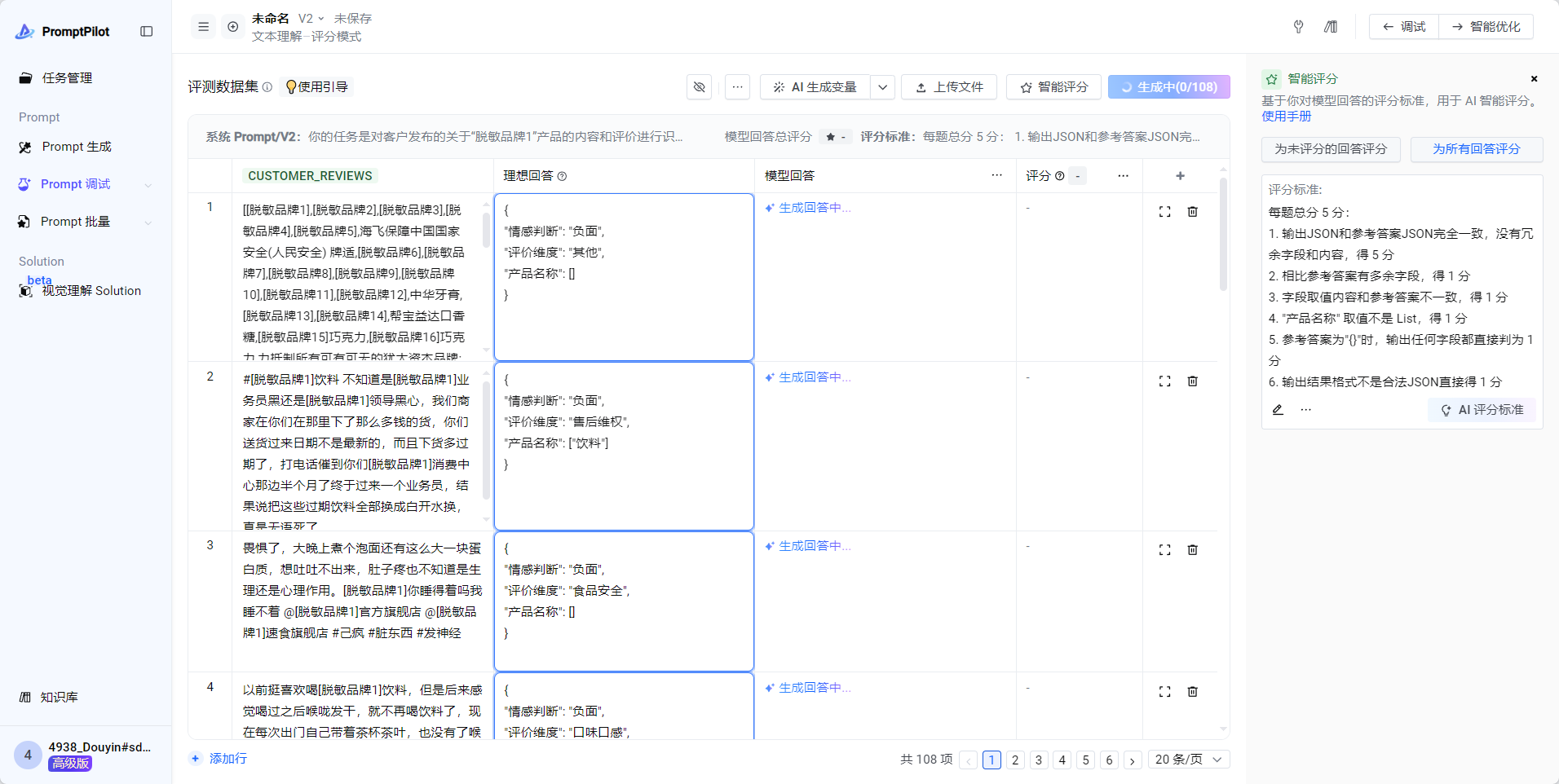Click the AI 评分标准 button
Viewport: 1559px width, 784px height.
tap(1482, 410)
